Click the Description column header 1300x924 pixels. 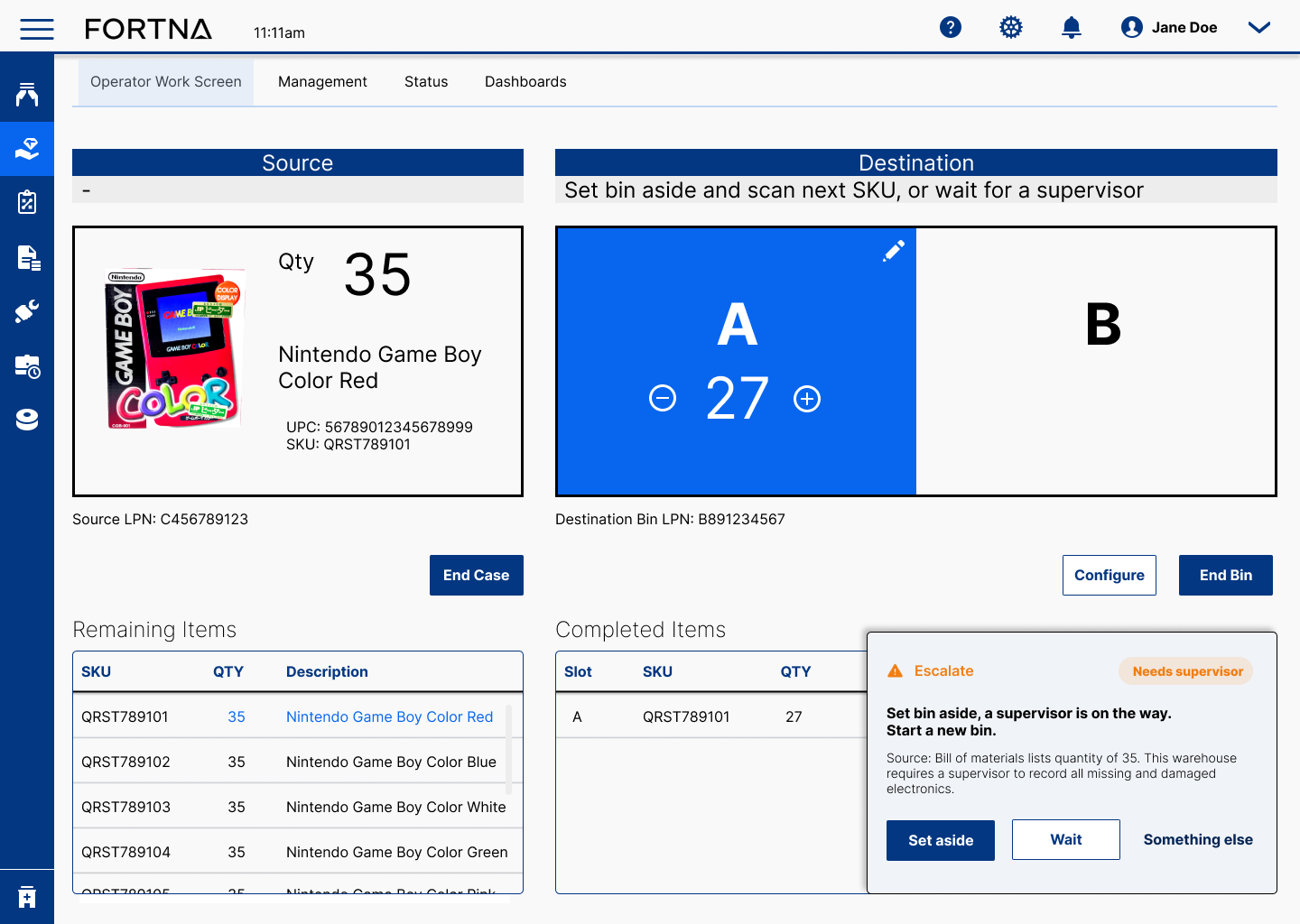pos(327,671)
